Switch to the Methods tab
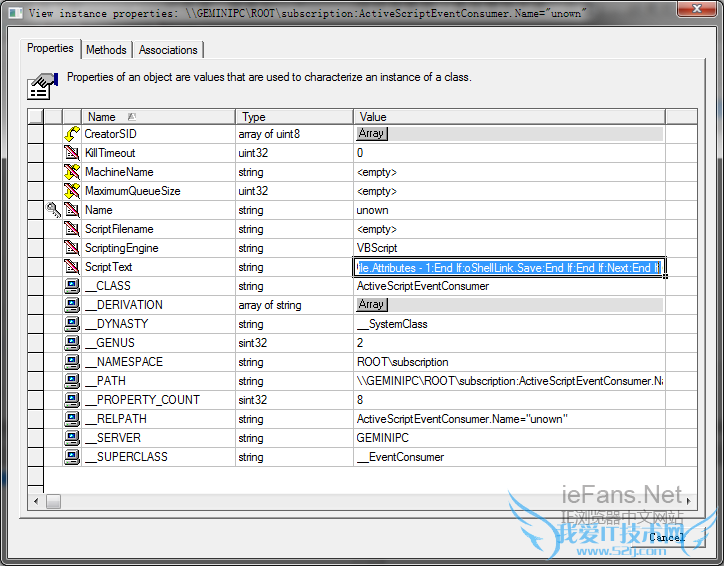Viewport: 724px width, 566px height. [x=106, y=50]
